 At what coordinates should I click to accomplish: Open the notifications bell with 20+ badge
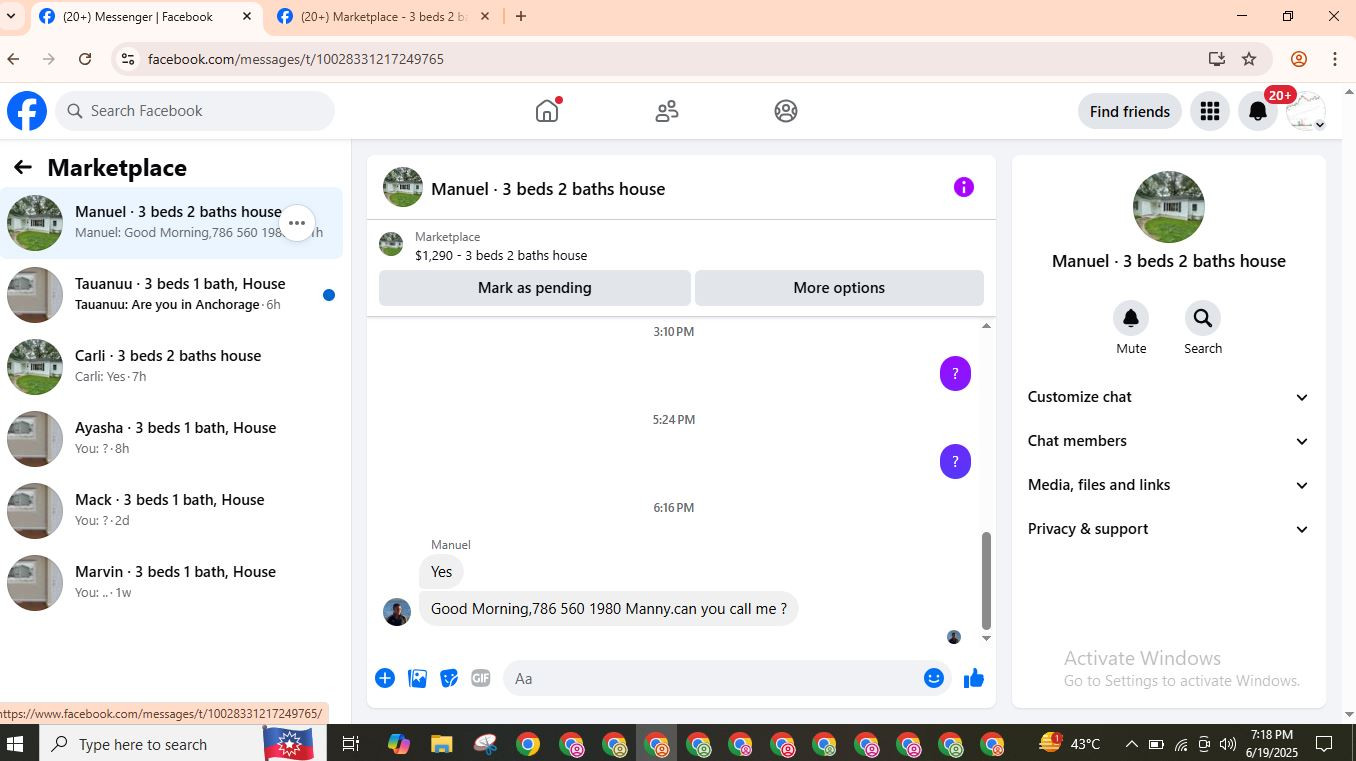[1258, 111]
